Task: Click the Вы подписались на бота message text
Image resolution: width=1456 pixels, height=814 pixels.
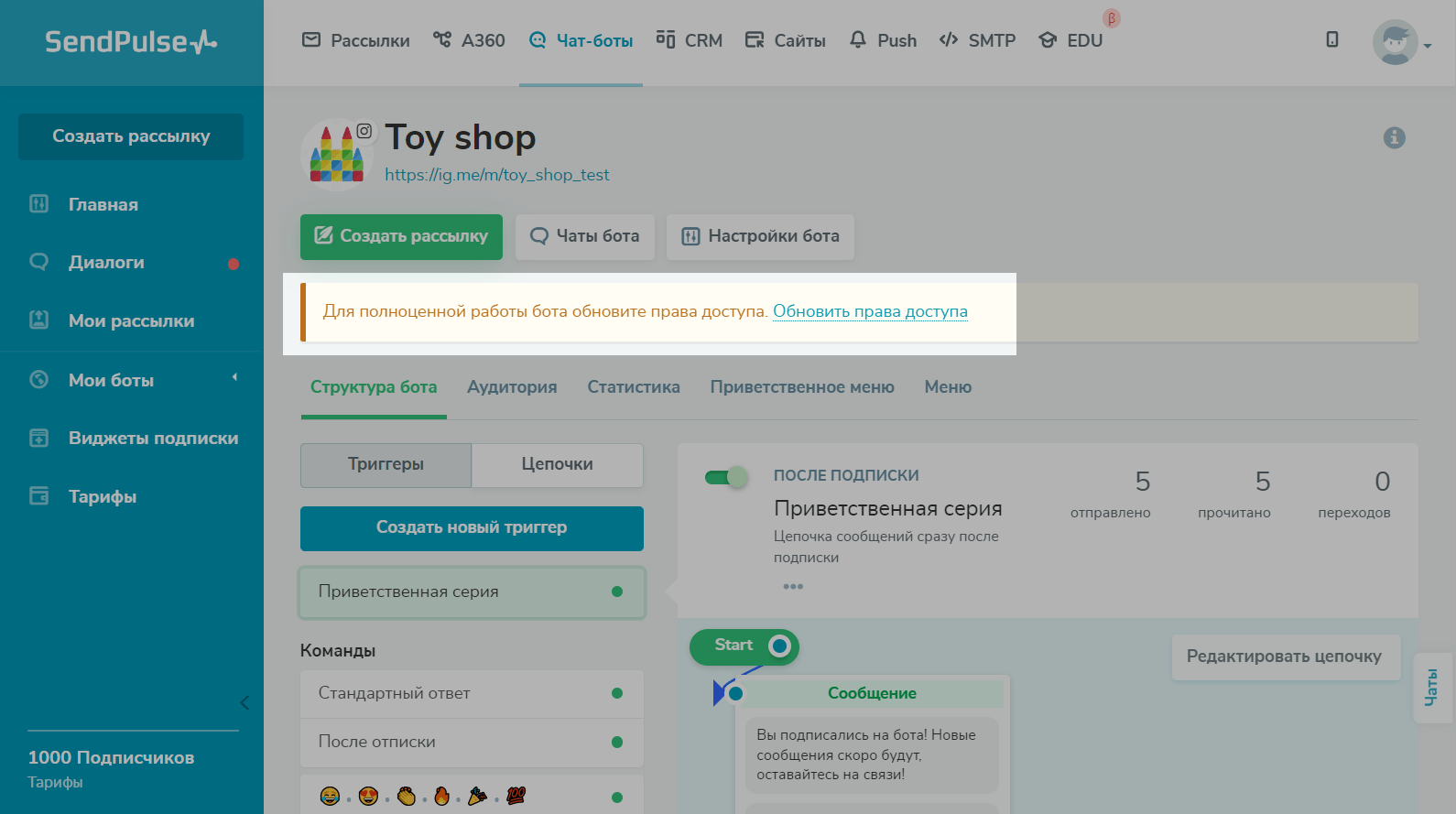Action: click(x=866, y=754)
